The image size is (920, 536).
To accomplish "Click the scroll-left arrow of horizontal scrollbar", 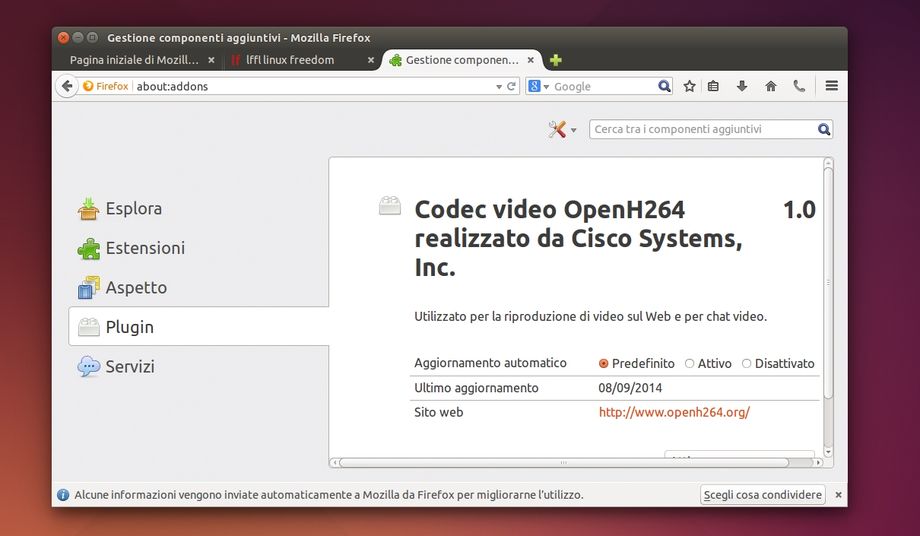I will [334, 463].
